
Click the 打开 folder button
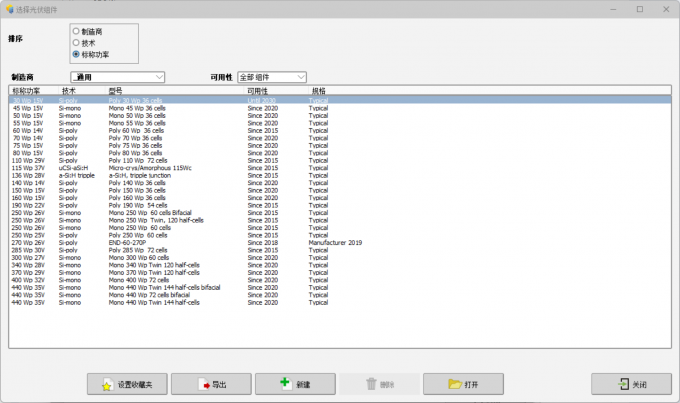[x=463, y=384]
